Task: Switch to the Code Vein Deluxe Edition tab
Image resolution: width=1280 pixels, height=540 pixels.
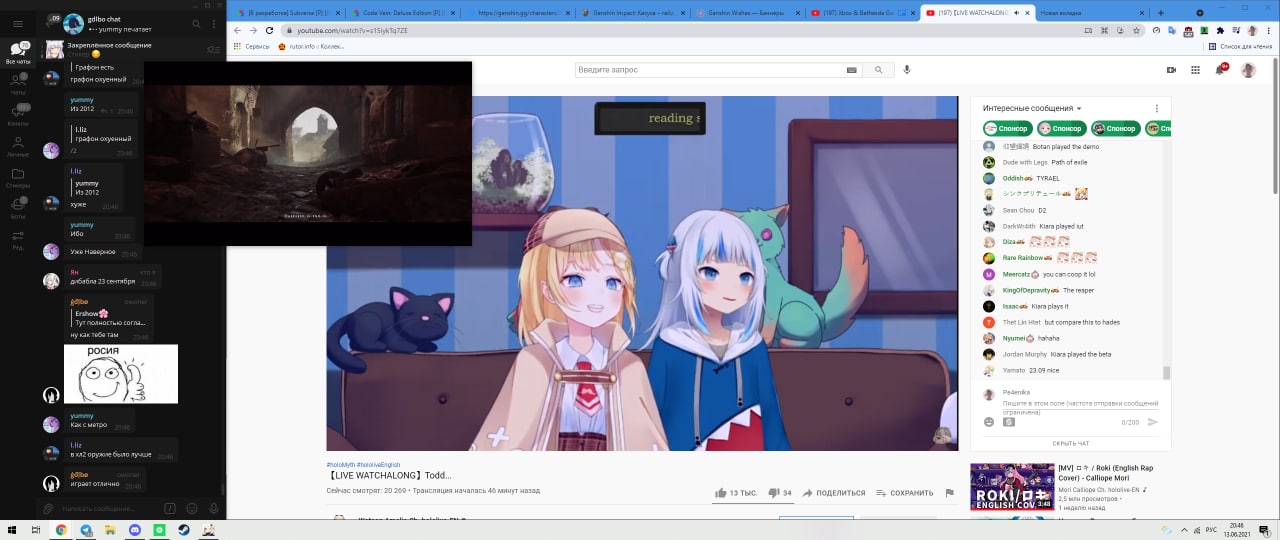Action: [x=403, y=13]
